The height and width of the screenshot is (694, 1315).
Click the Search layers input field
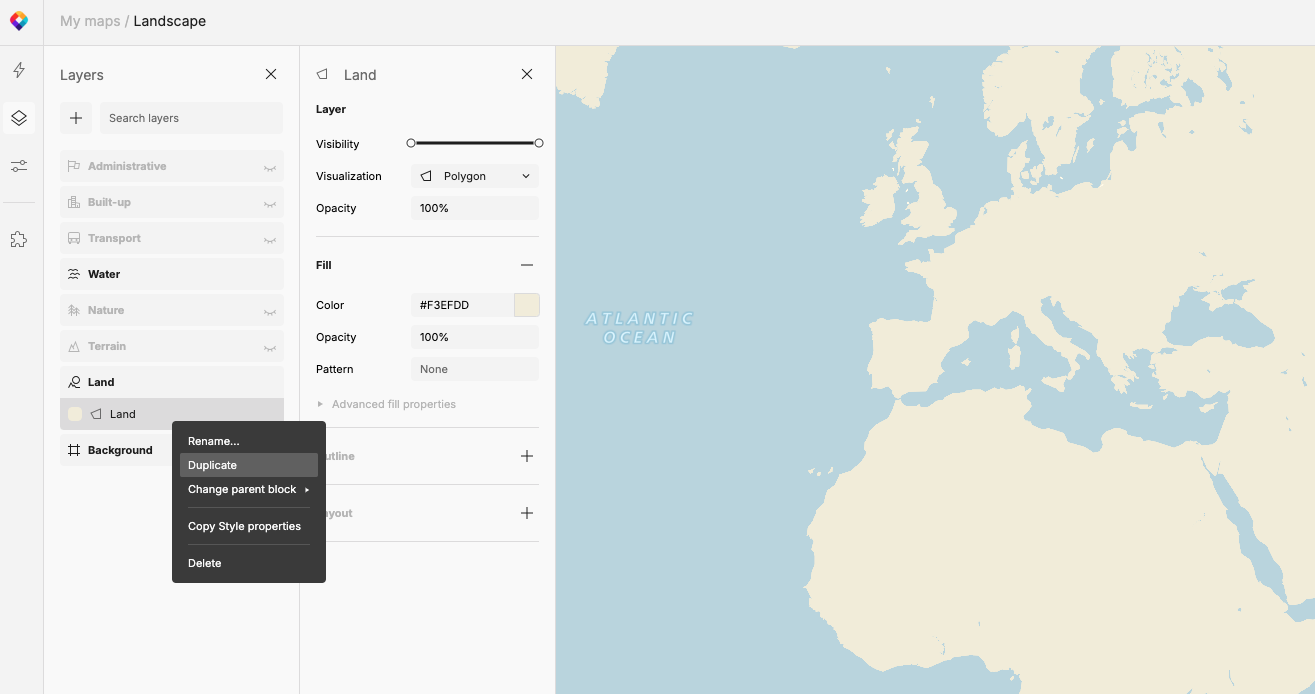pyautogui.click(x=190, y=118)
